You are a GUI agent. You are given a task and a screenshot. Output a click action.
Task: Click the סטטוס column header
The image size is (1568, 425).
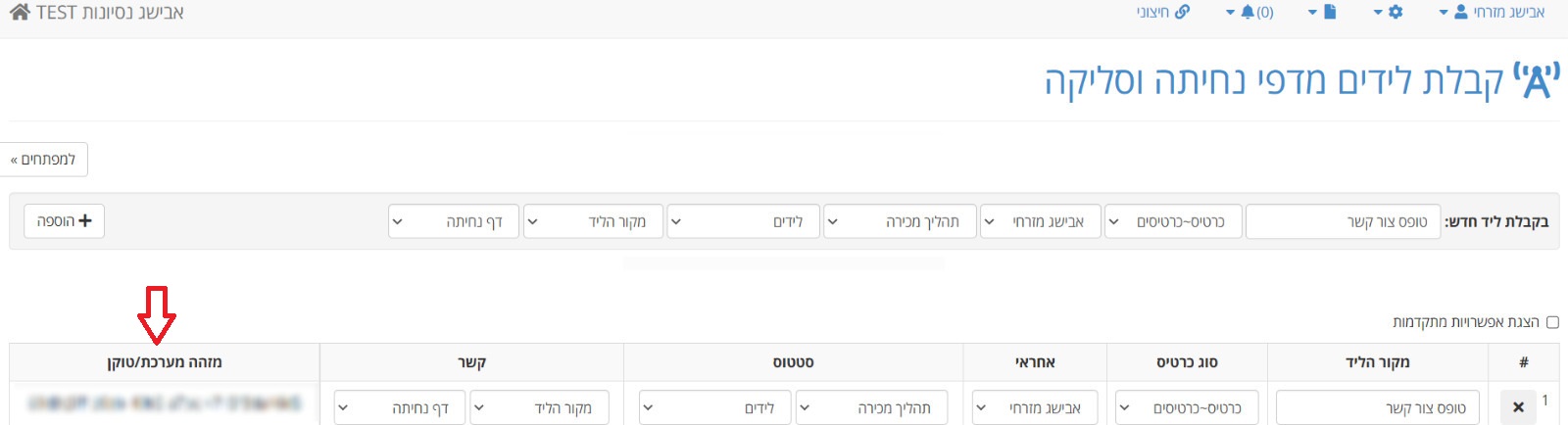click(793, 362)
